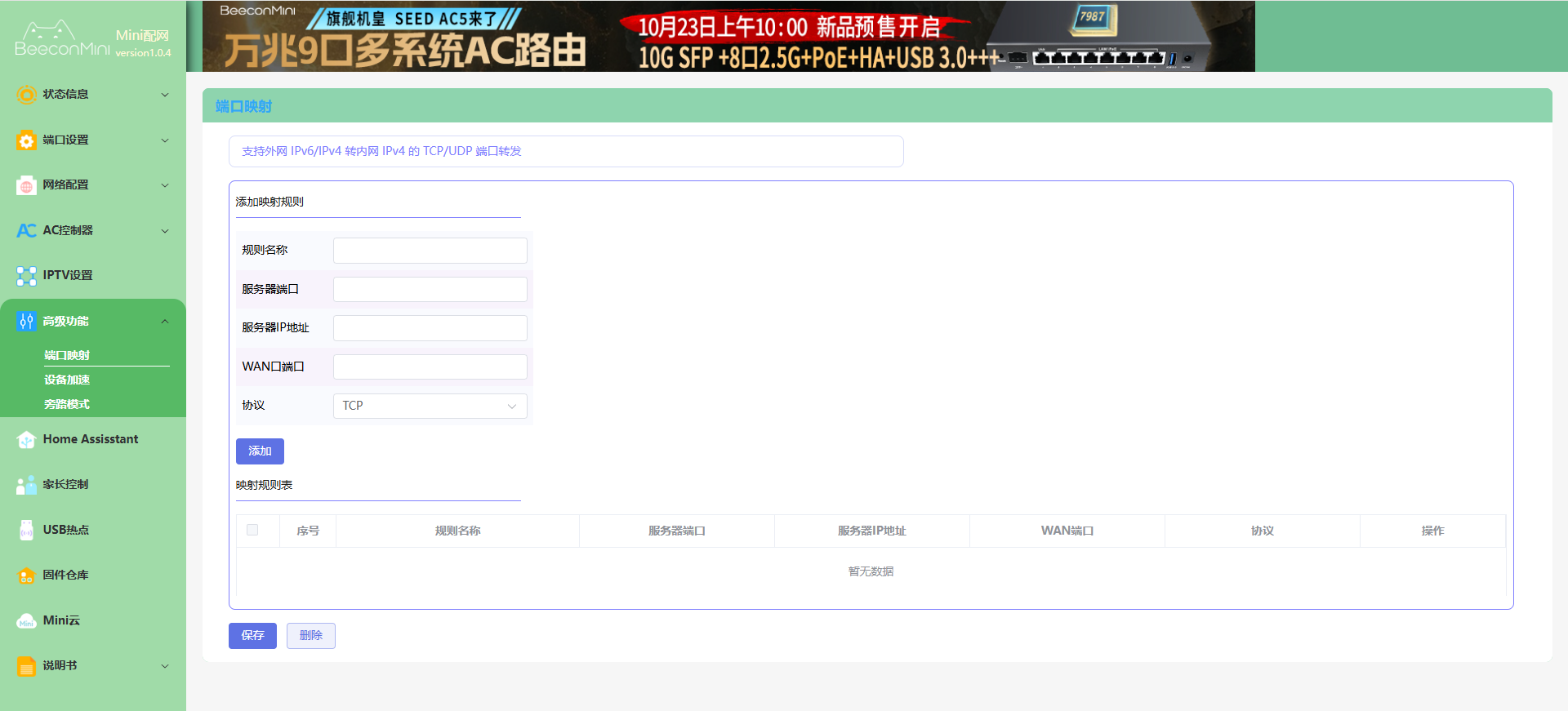Screen dimensions: 1568x711
Task: Click the 端口设置 gear icon
Action: pos(26,140)
